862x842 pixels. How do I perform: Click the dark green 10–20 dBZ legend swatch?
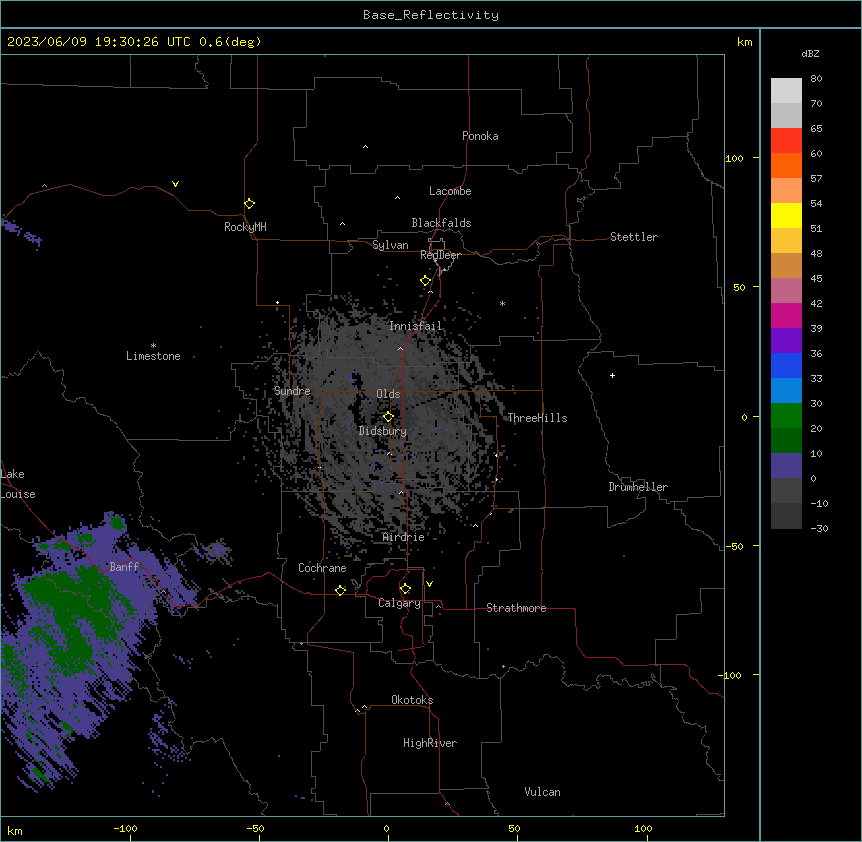[786, 441]
